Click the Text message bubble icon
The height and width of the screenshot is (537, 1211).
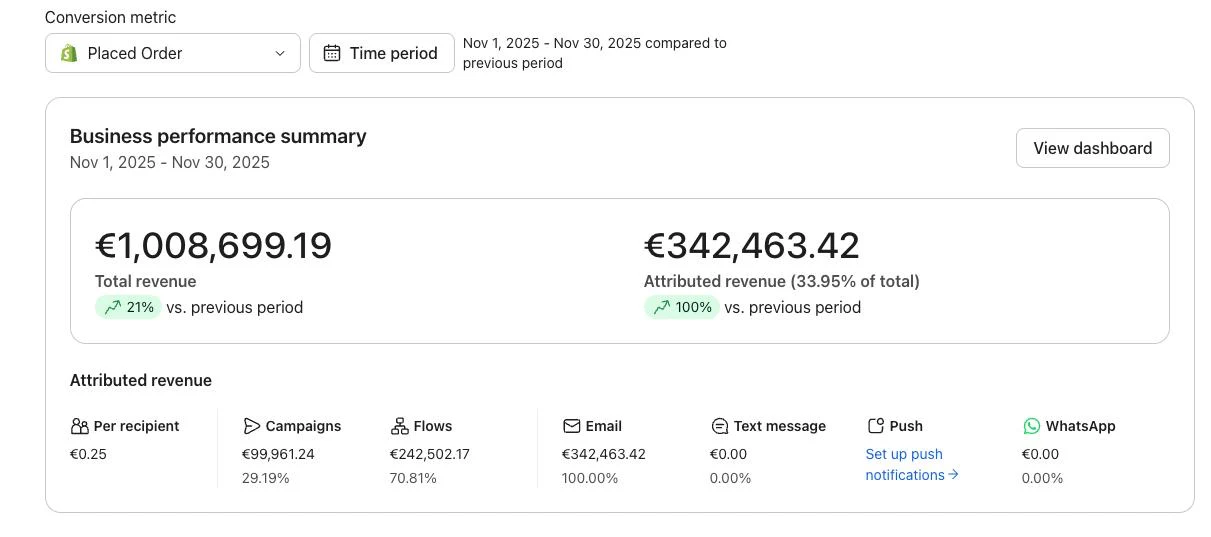coord(719,426)
